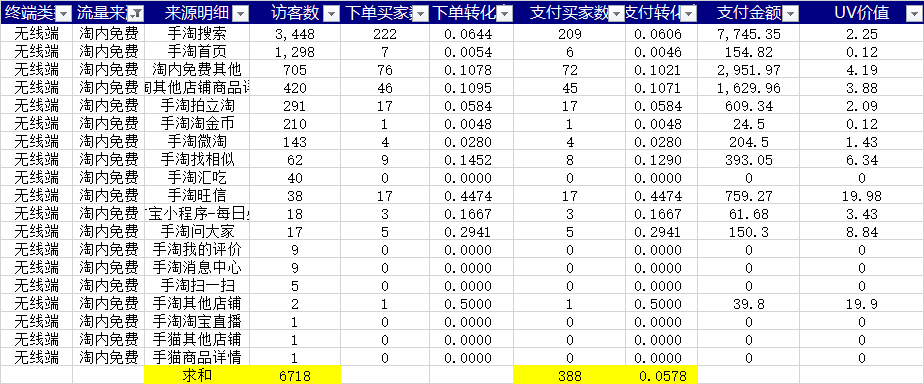Select the 手淘微淘 cell
924x384 pixels.
[197, 142]
